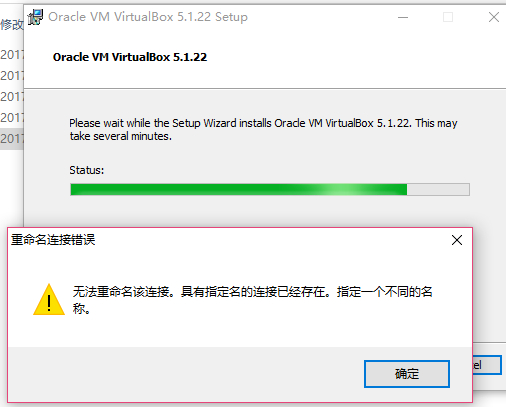Select the highlighted 2017 row in background list

(x=12, y=138)
